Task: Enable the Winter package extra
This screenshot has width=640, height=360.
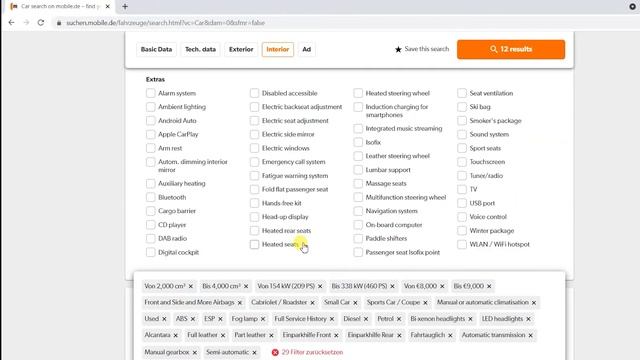Action: click(462, 231)
